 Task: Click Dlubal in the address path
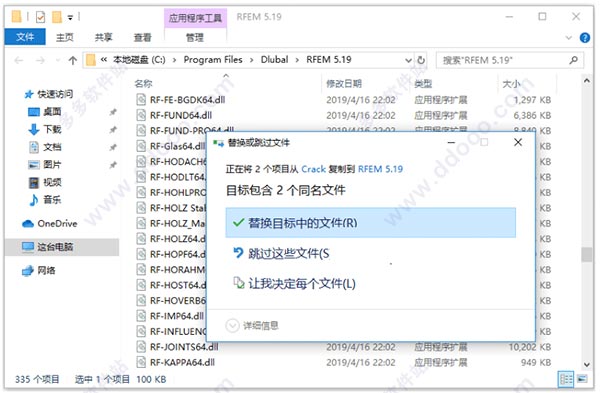coord(274,60)
